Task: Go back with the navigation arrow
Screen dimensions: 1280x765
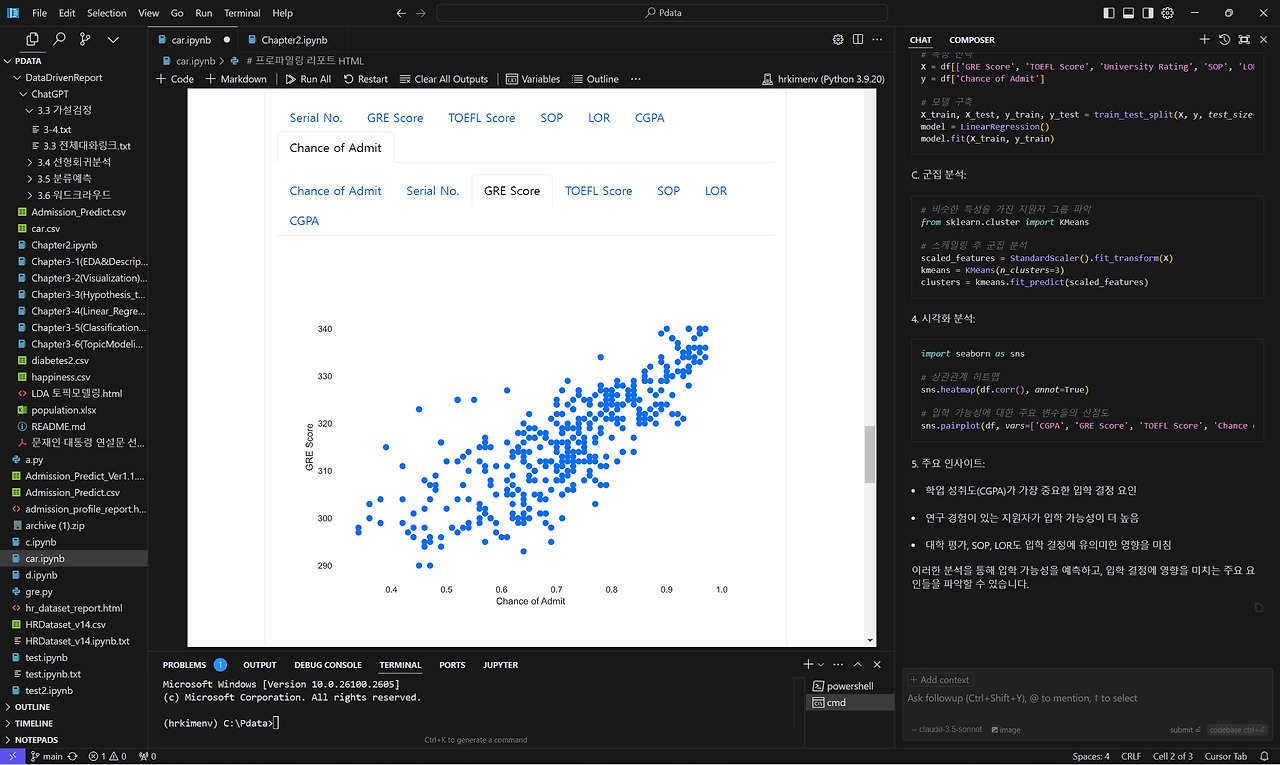Action: 401,13
